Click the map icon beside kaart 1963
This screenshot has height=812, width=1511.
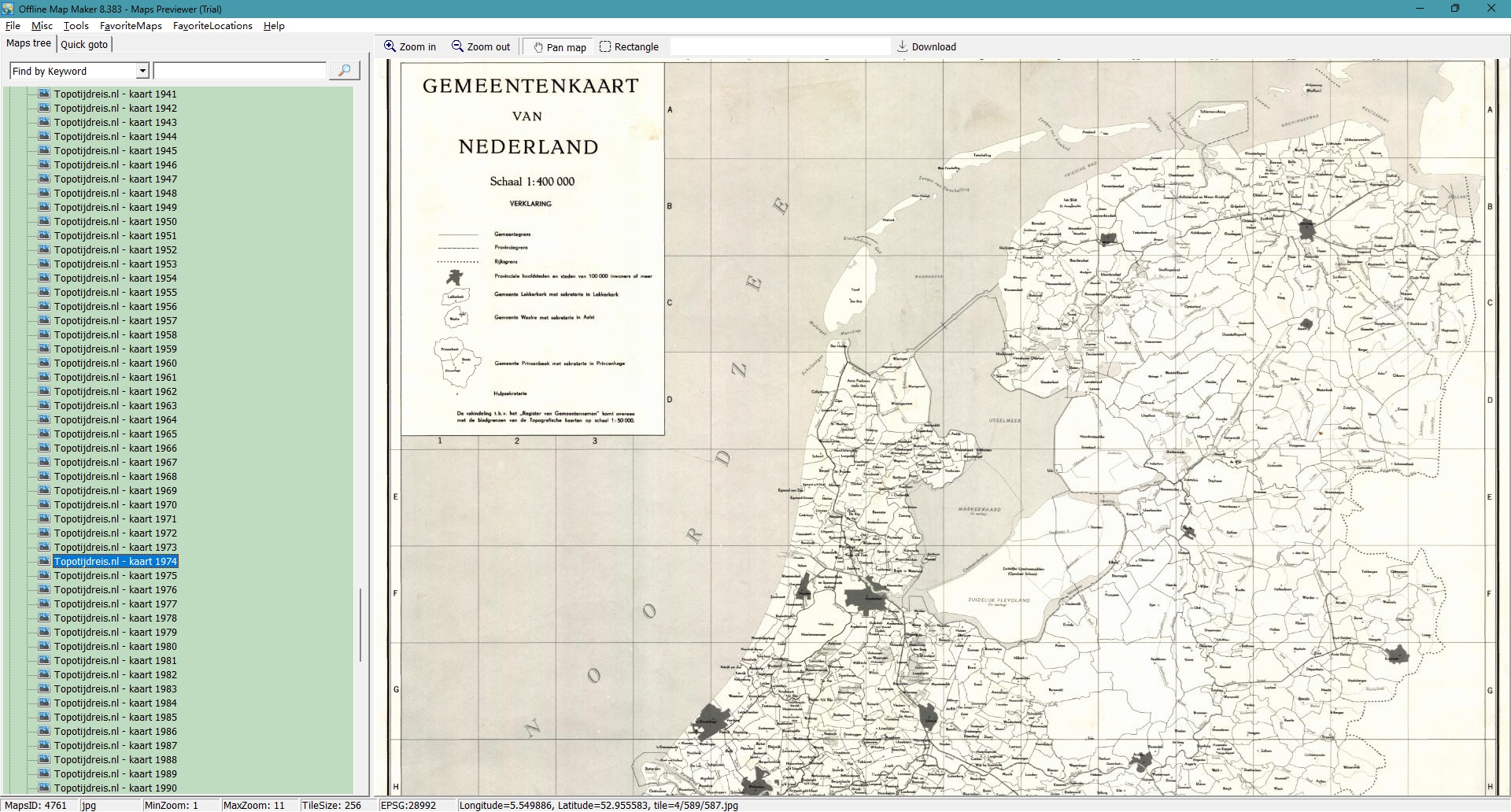pyautogui.click(x=44, y=406)
